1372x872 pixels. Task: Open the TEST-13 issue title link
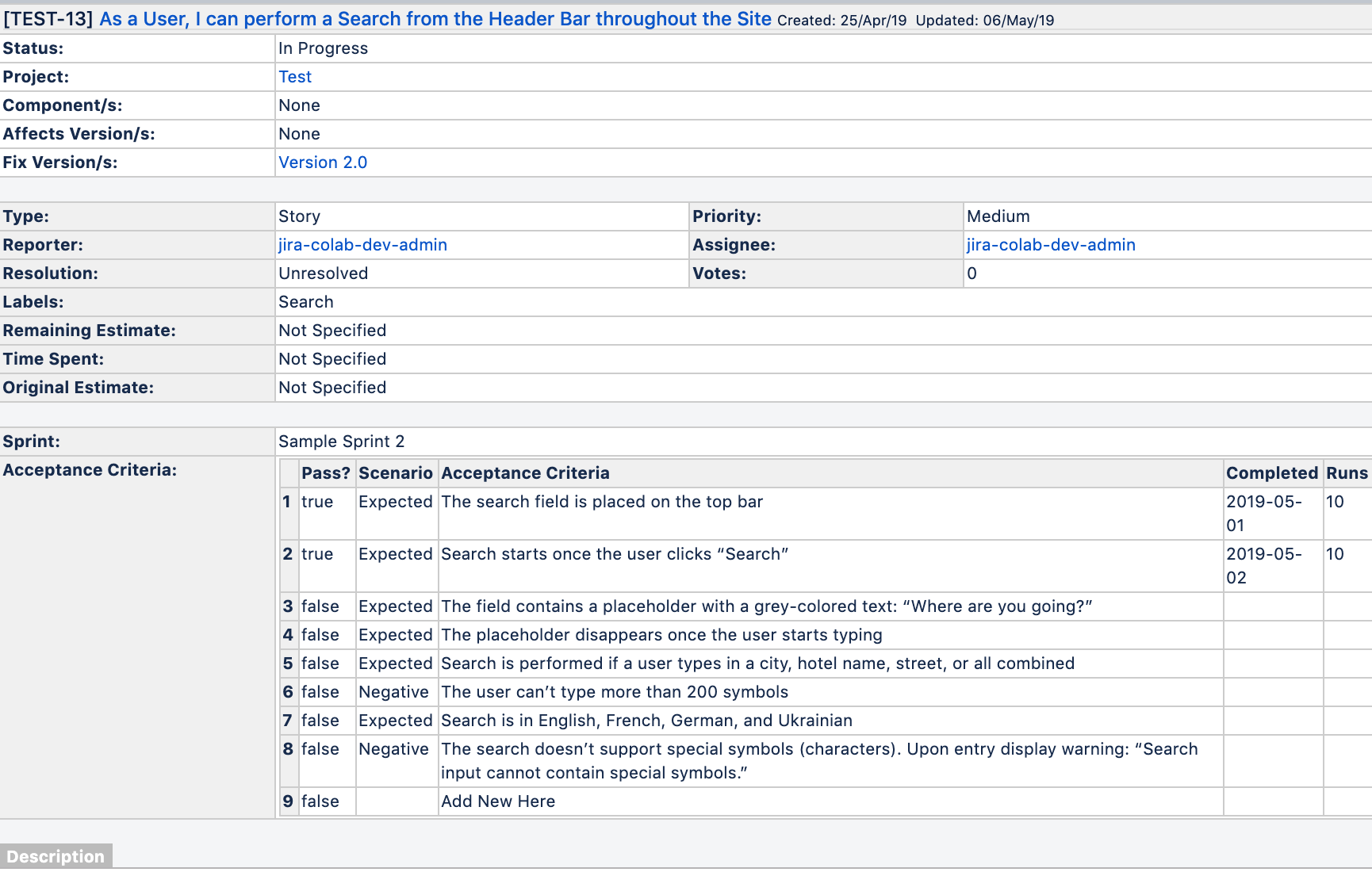pyautogui.click(x=435, y=19)
